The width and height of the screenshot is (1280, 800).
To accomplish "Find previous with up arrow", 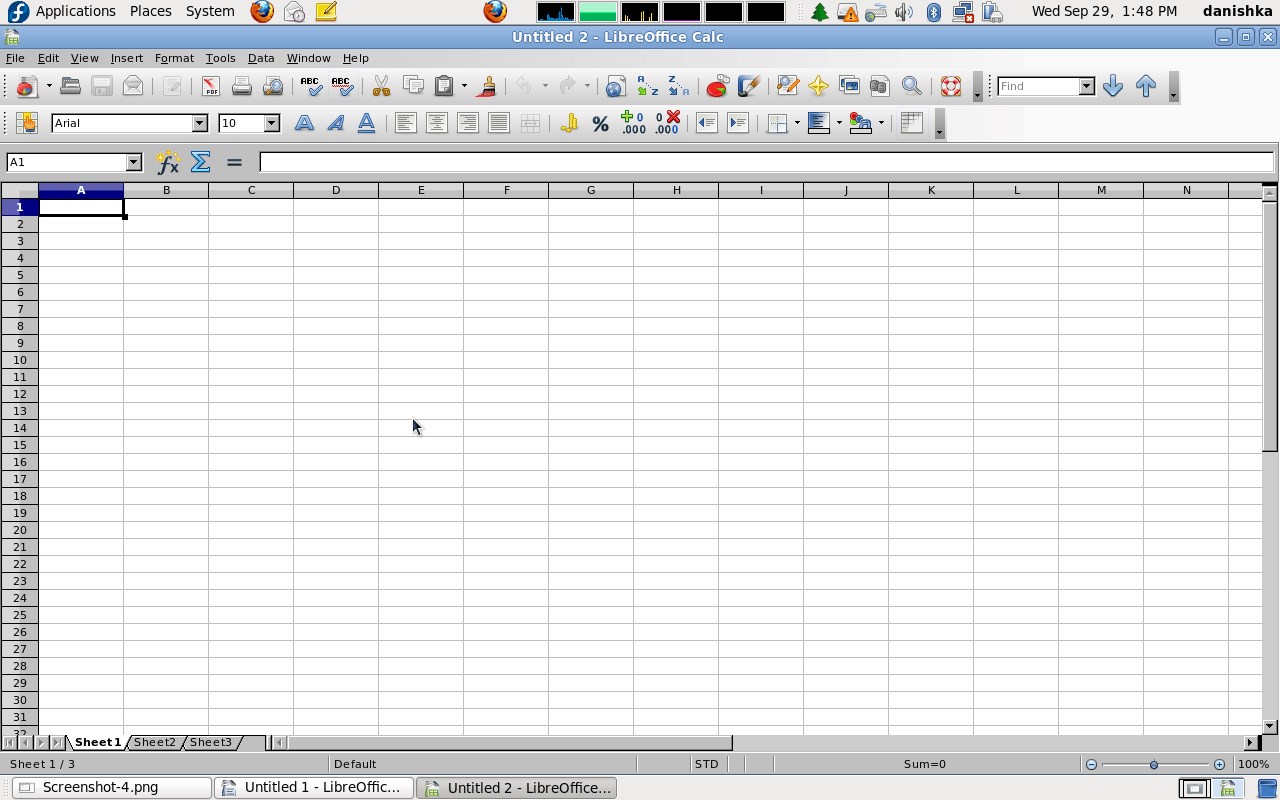I will 1146,86.
